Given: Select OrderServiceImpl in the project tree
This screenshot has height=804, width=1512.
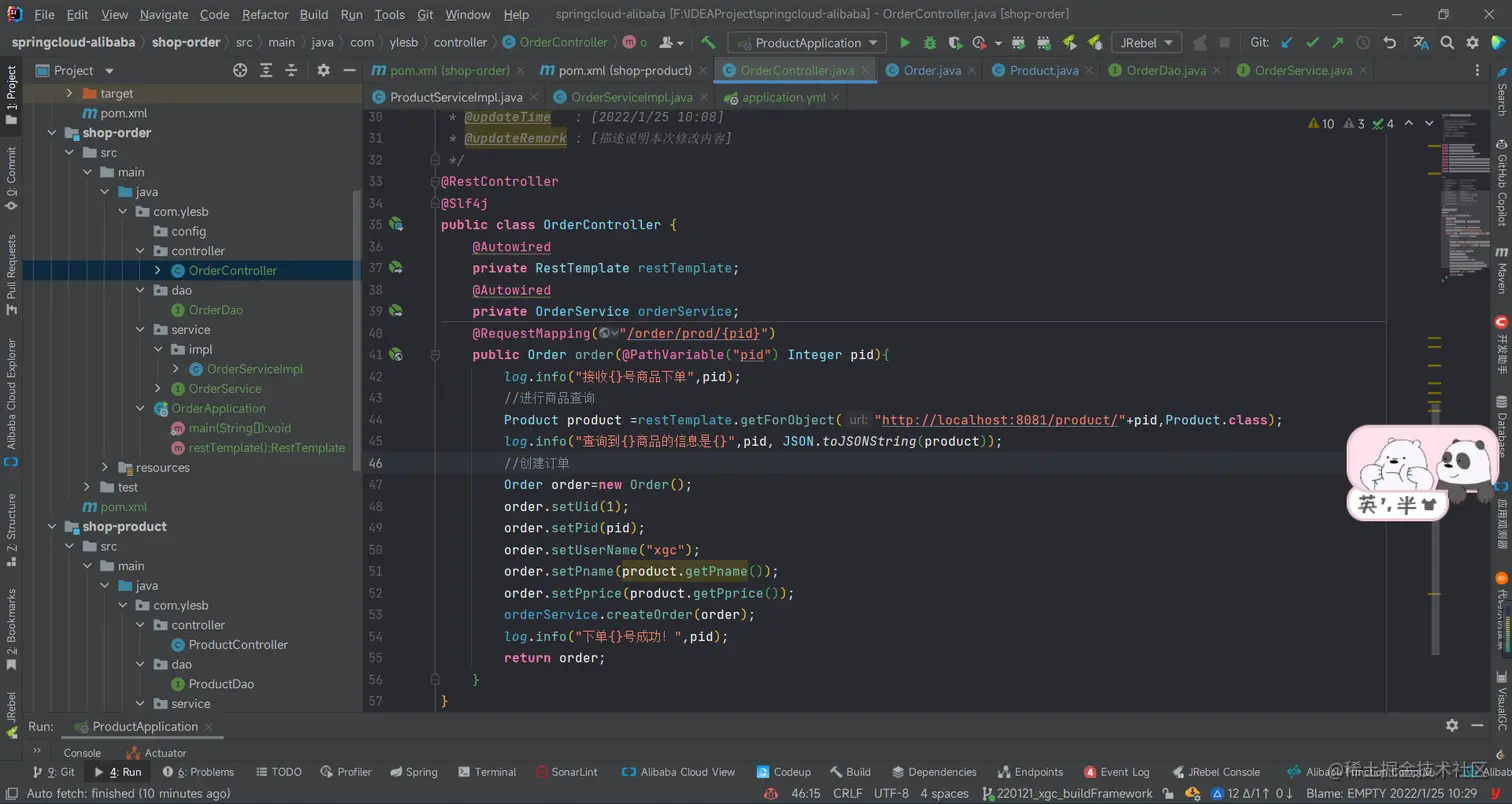Looking at the screenshot, I should (254, 369).
